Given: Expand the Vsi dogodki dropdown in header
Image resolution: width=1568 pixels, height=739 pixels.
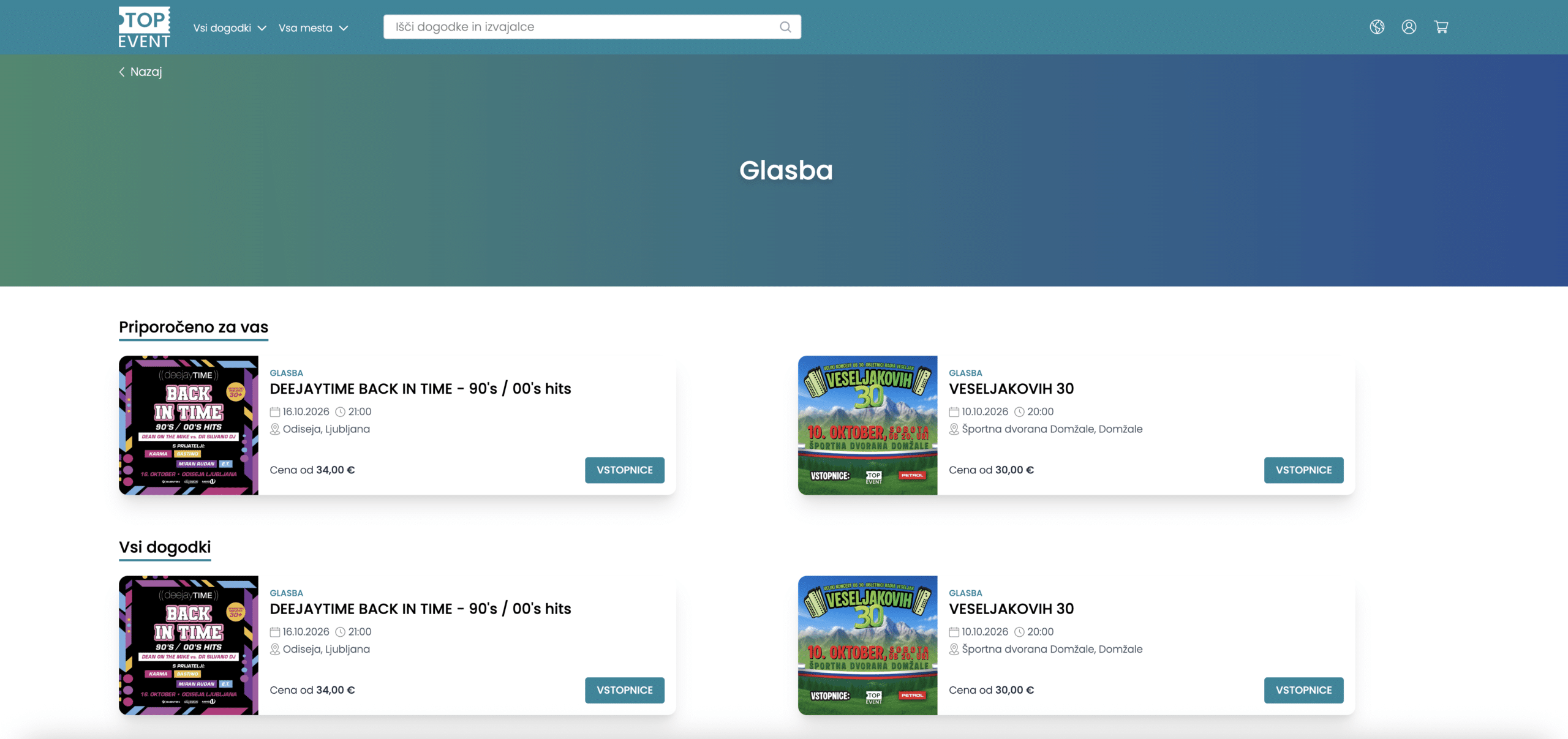Looking at the screenshot, I should click(x=230, y=28).
